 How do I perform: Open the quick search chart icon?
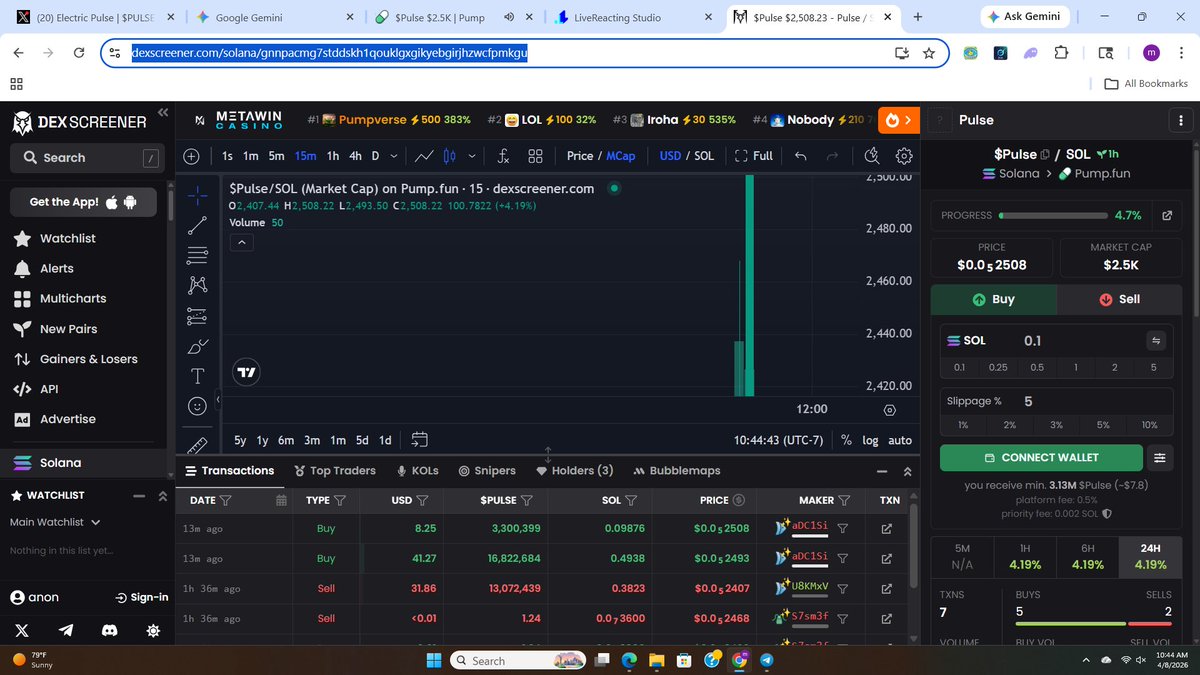click(872, 156)
